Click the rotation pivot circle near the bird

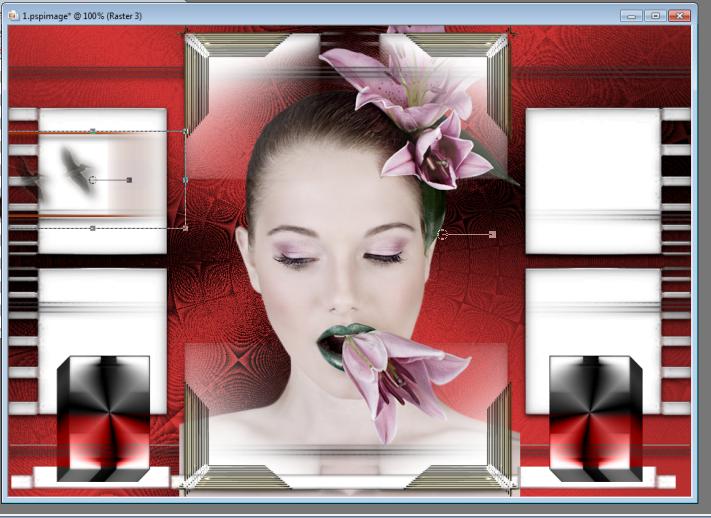coord(93,180)
